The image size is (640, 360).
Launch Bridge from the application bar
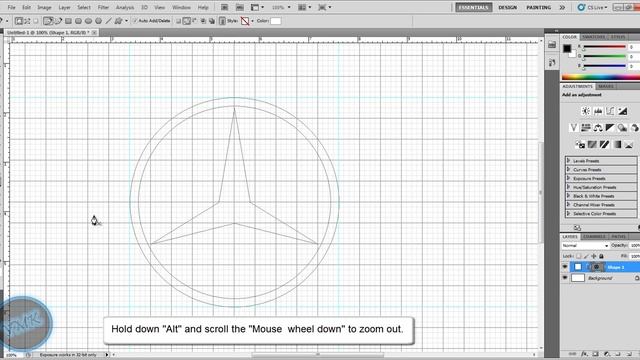tap(224, 7)
